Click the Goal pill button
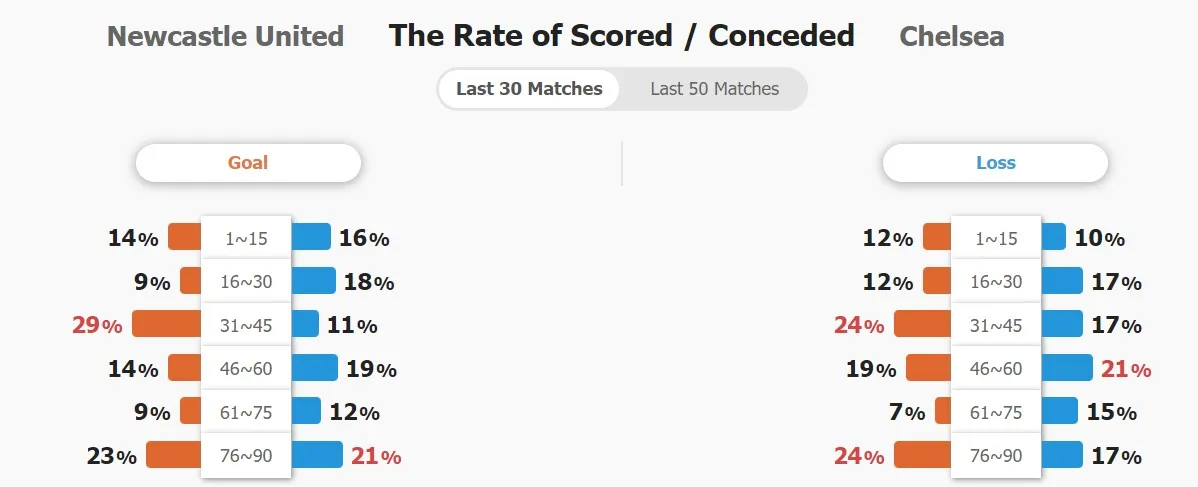This screenshot has height=487, width=1198. [248, 163]
